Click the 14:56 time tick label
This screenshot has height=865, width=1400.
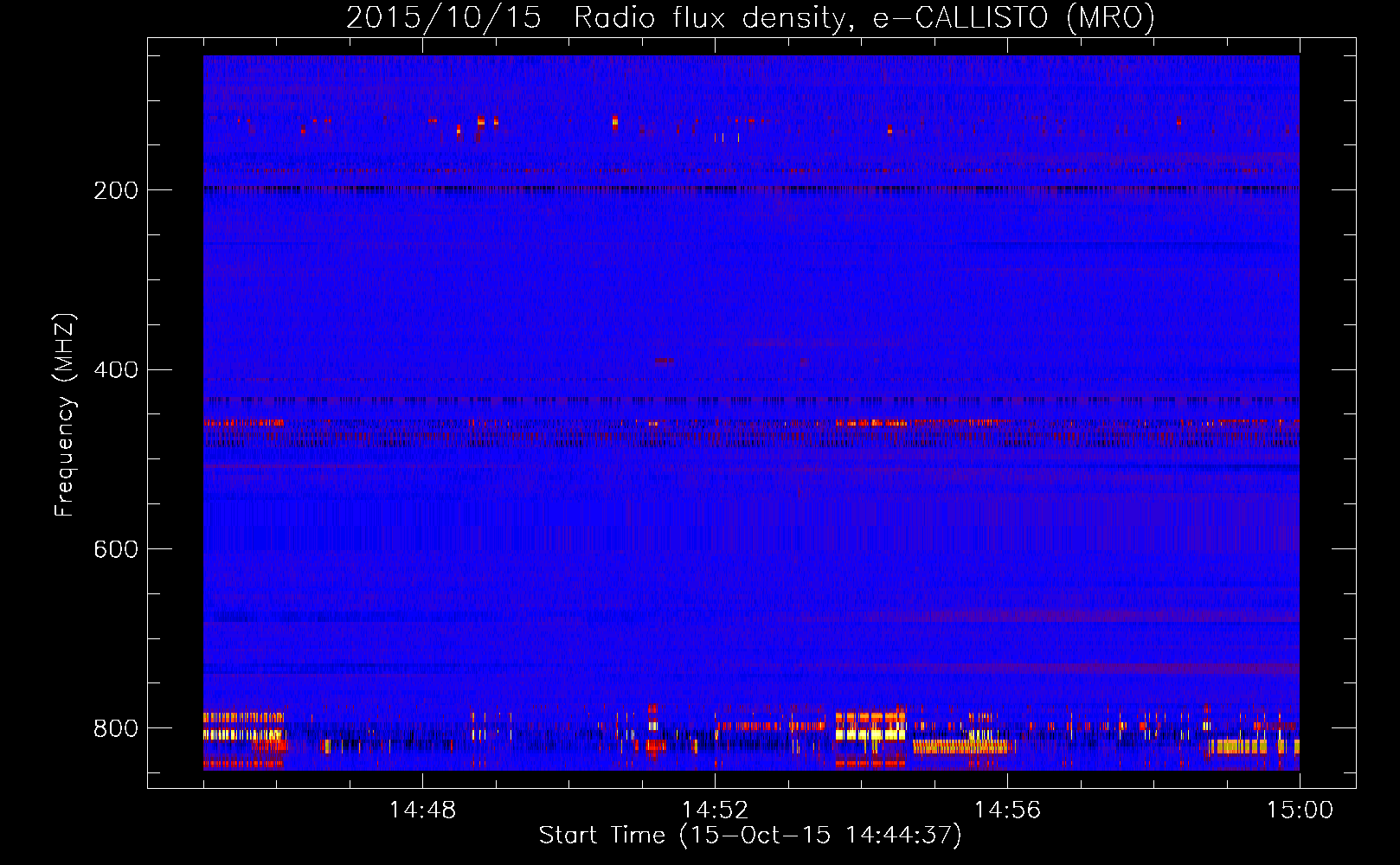(x=1007, y=811)
